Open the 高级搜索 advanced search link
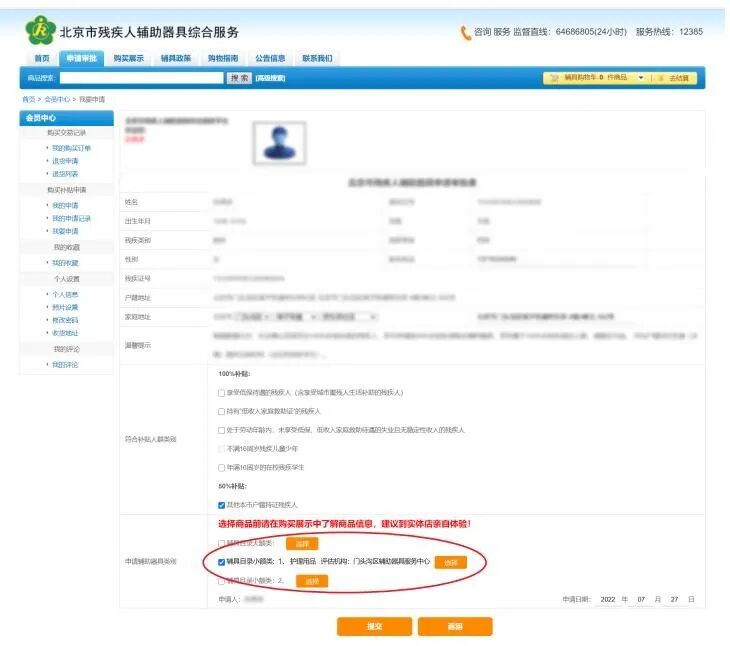The width and height of the screenshot is (730, 646). pos(270,78)
